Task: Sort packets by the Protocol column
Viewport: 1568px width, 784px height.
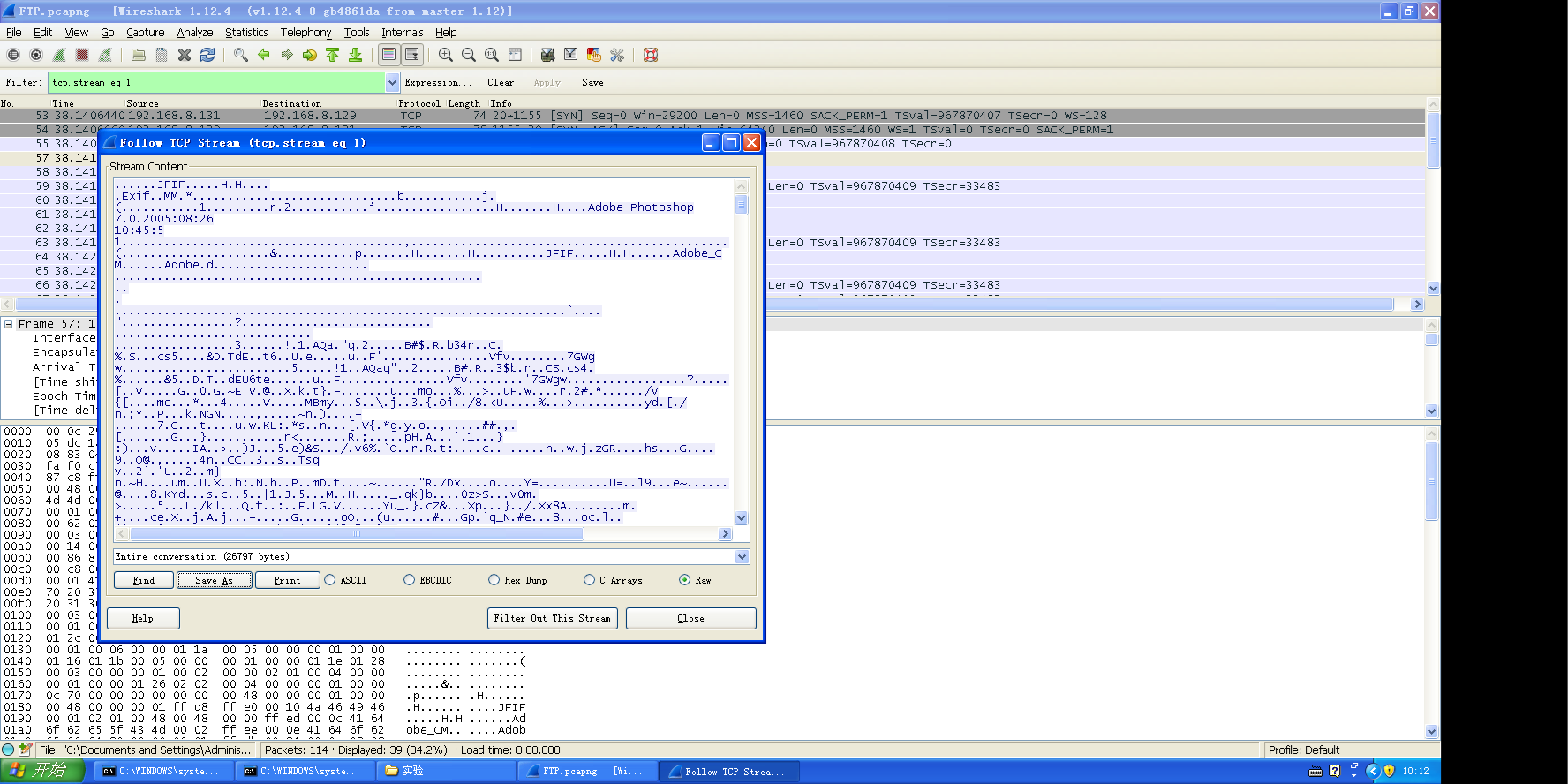Action: coord(419,103)
